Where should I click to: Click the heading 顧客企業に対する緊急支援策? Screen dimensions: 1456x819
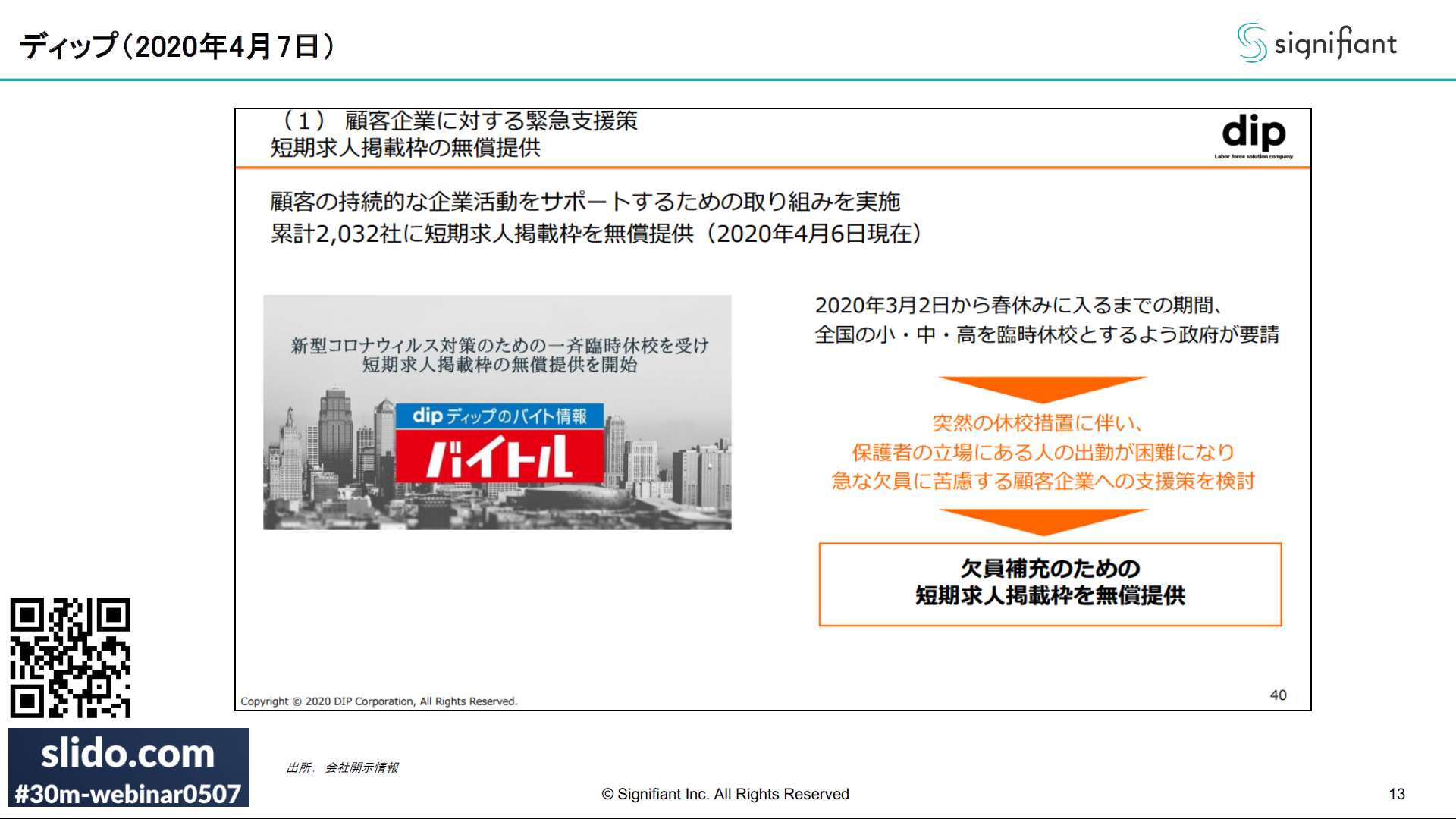(x=490, y=121)
